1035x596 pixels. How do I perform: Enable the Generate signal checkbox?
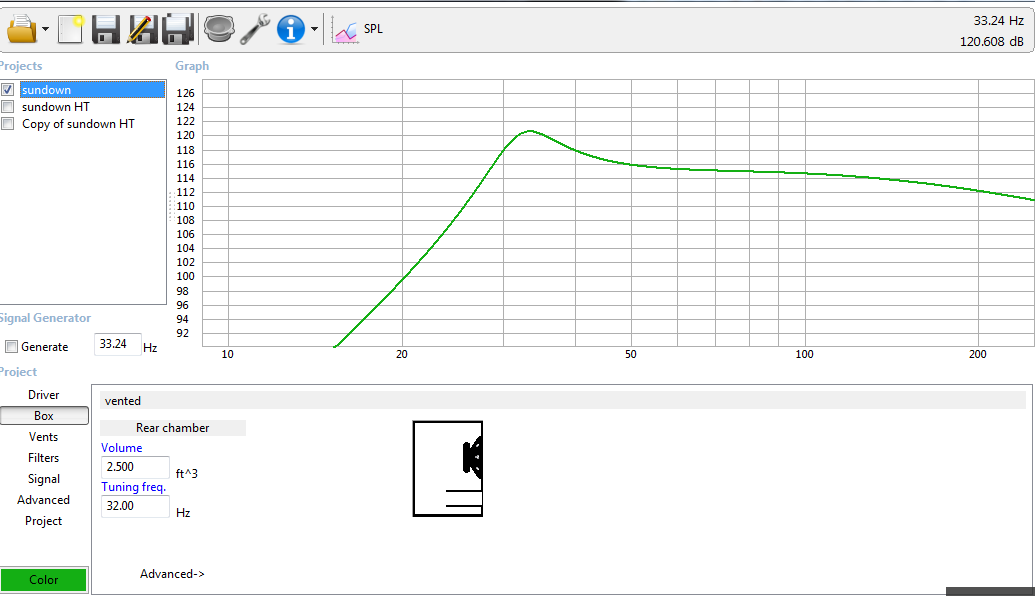tap(11, 347)
